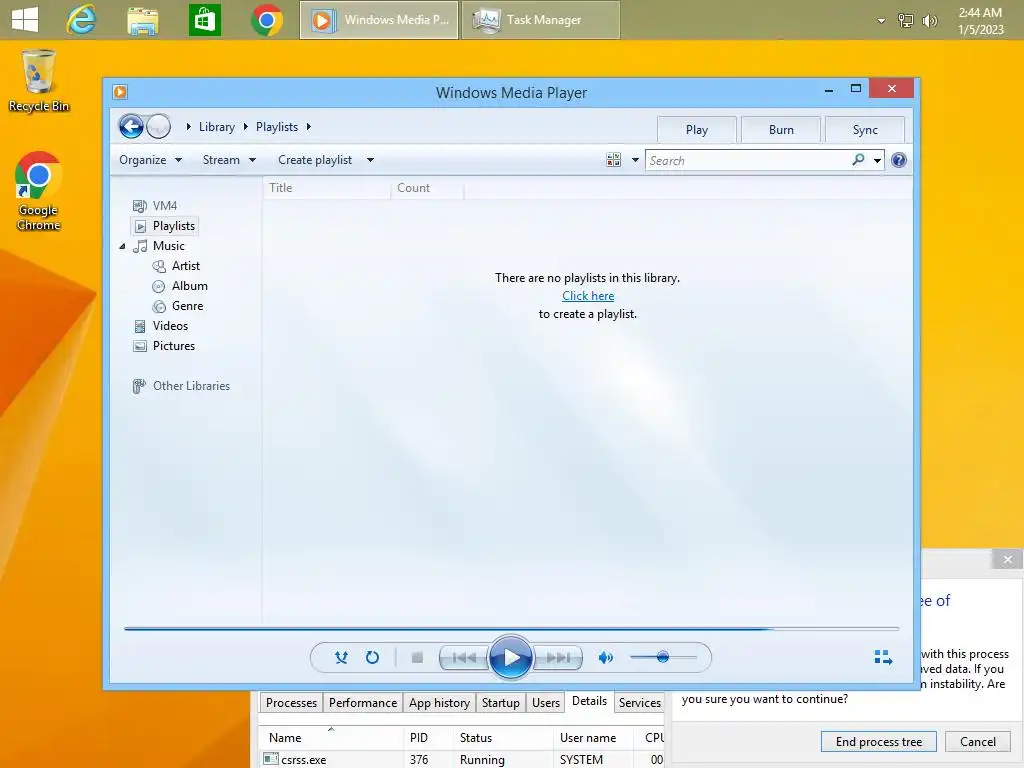
Task: Open the Organize menu
Action: pos(150,160)
